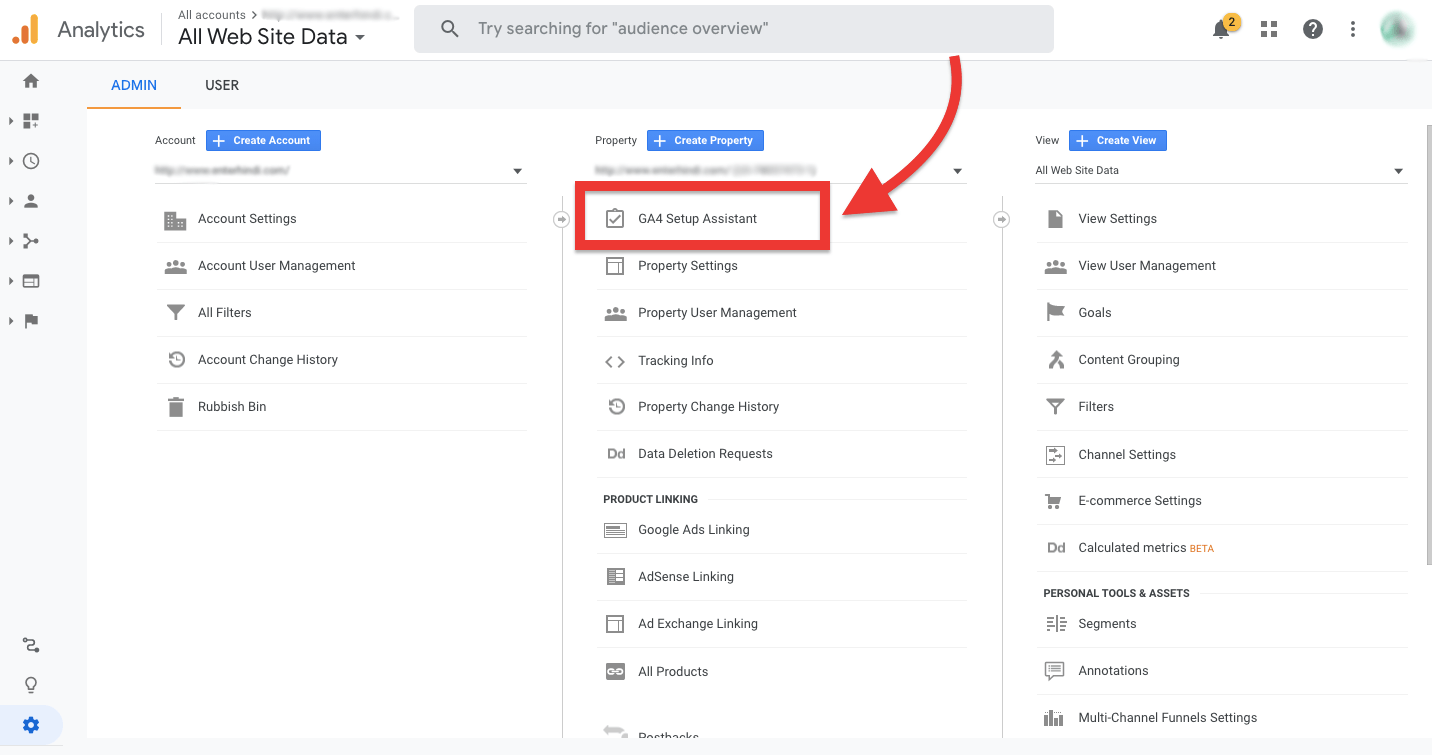Open Account Change History
1432x755 pixels.
click(x=341, y=360)
